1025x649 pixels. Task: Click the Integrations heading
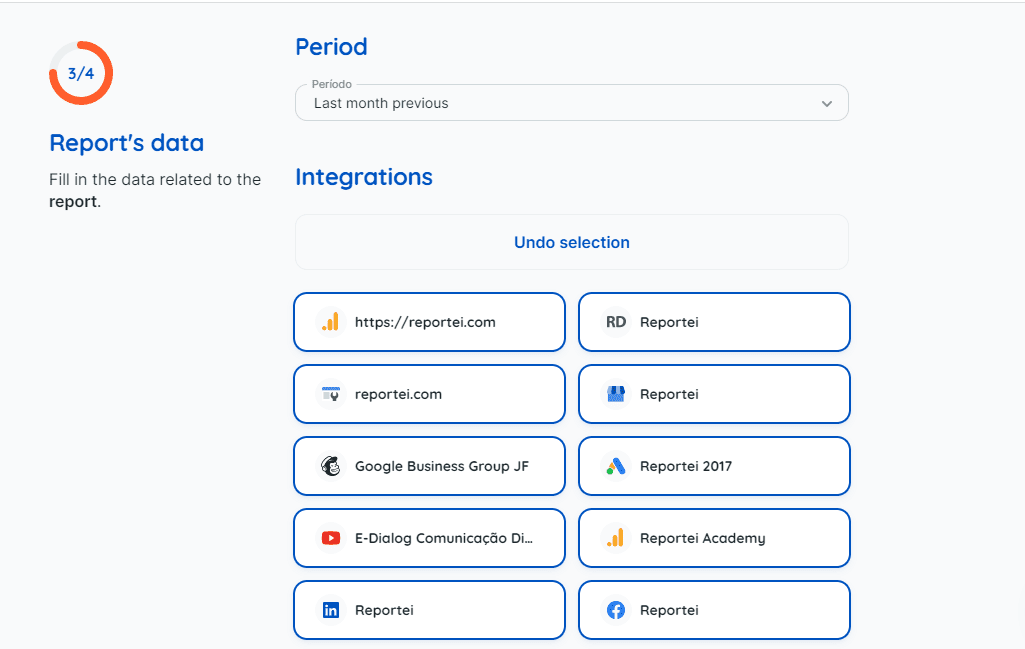[364, 177]
